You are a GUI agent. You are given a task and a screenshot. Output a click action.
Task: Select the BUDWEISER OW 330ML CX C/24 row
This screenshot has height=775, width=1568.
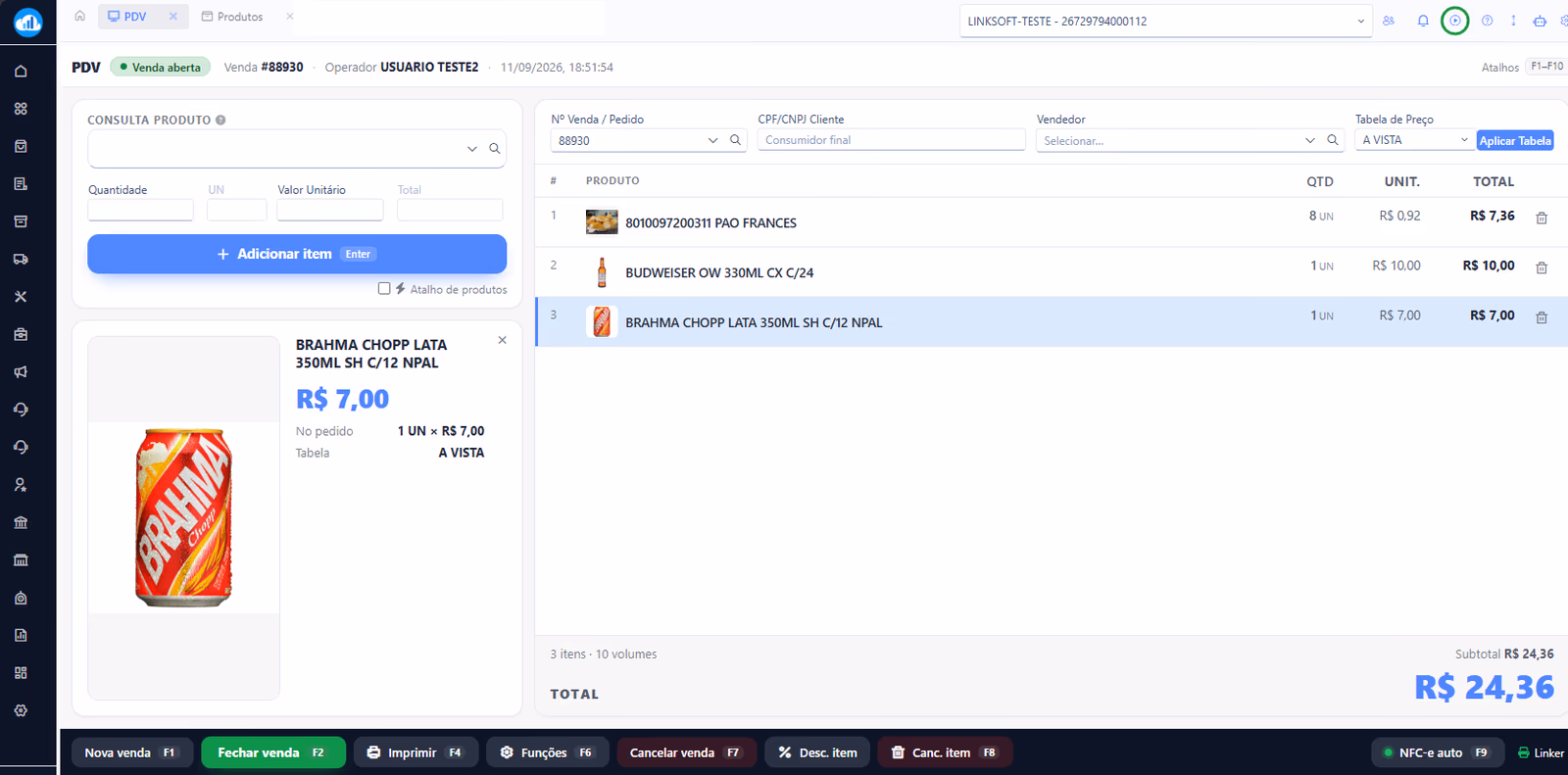(1052, 272)
